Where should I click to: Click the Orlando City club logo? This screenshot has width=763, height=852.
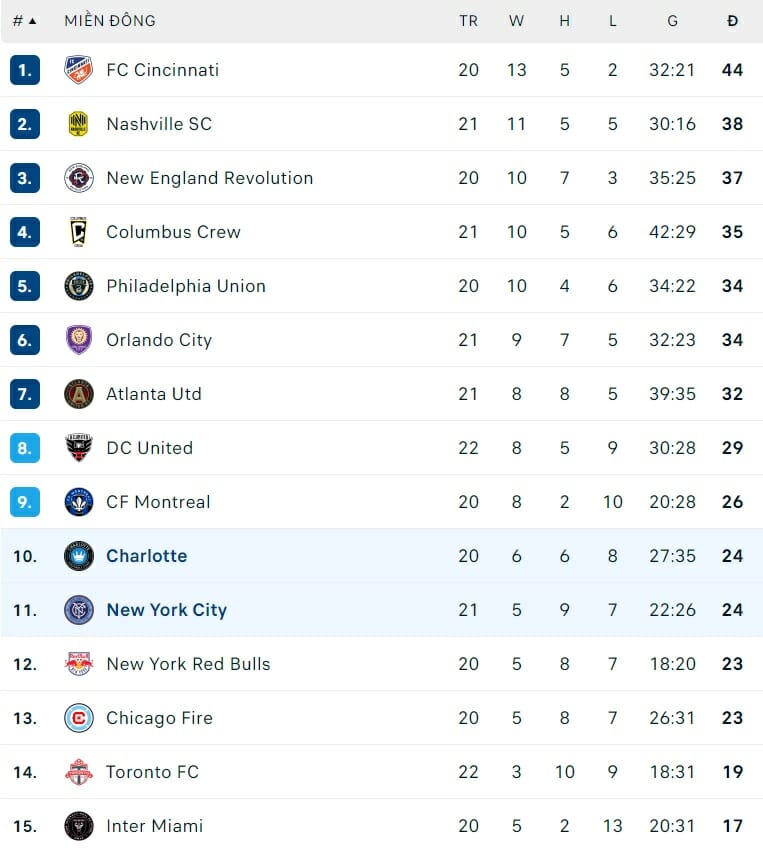coord(79,340)
